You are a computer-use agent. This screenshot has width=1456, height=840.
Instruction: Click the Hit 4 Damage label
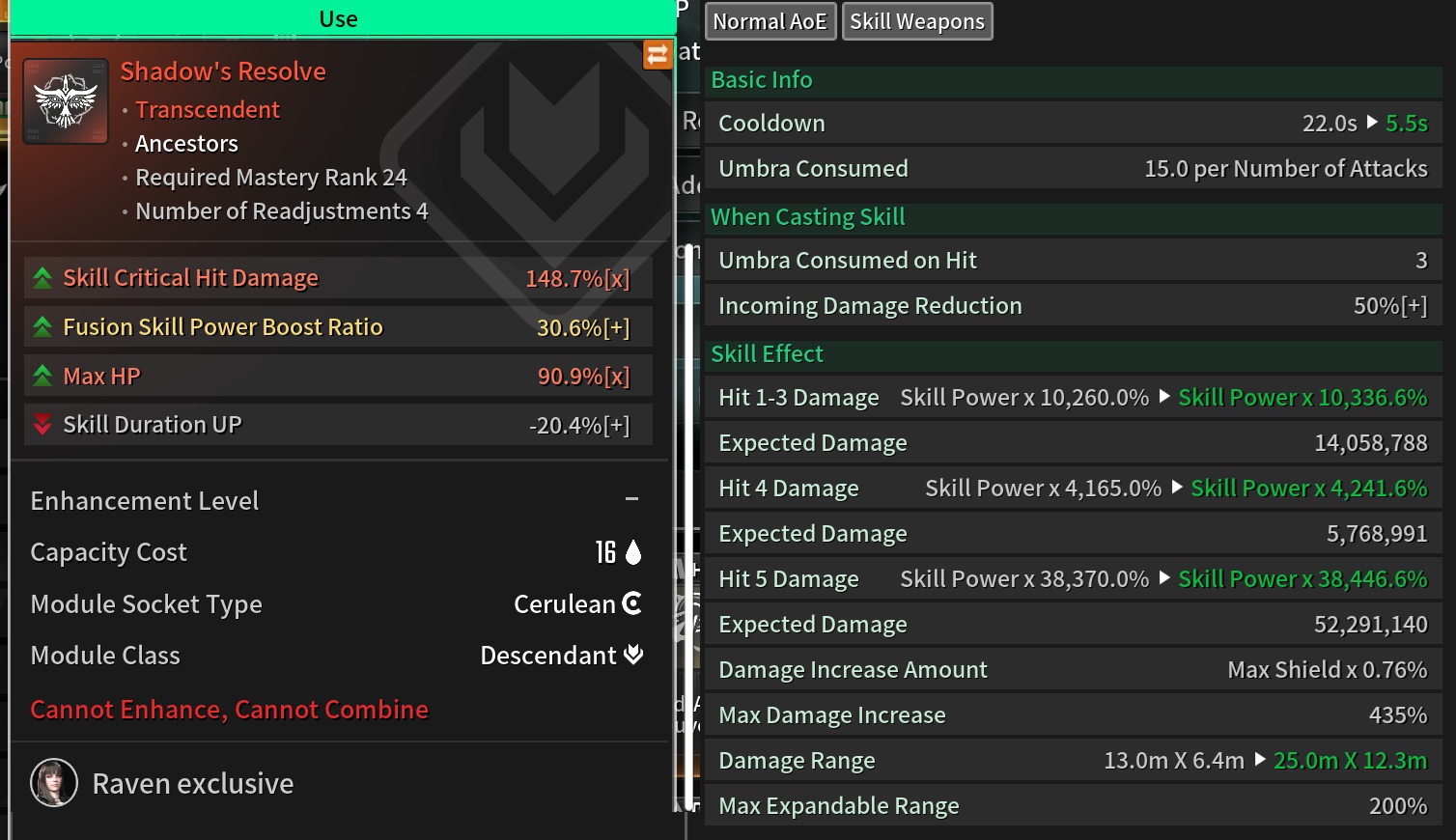pyautogui.click(x=788, y=489)
